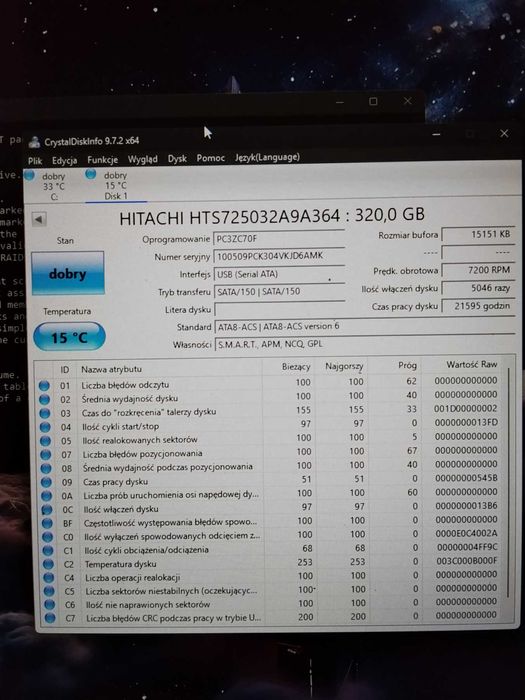Click the blue dobry health status button
The height and width of the screenshot is (700, 525).
tap(67, 273)
